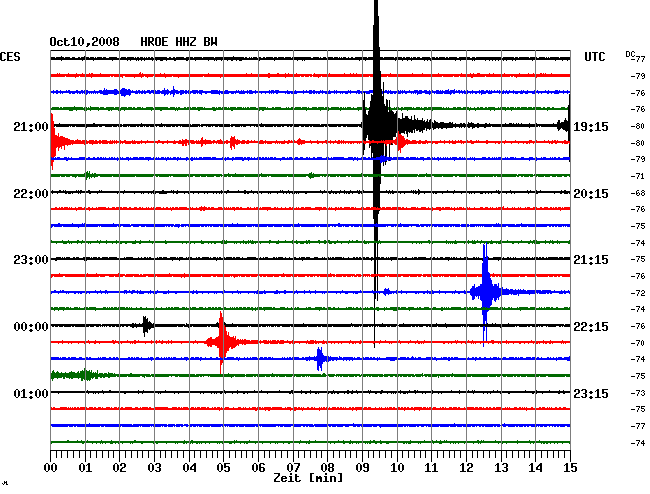Click minute tick label 10 on the axis
The image size is (650, 494).
tap(397, 468)
